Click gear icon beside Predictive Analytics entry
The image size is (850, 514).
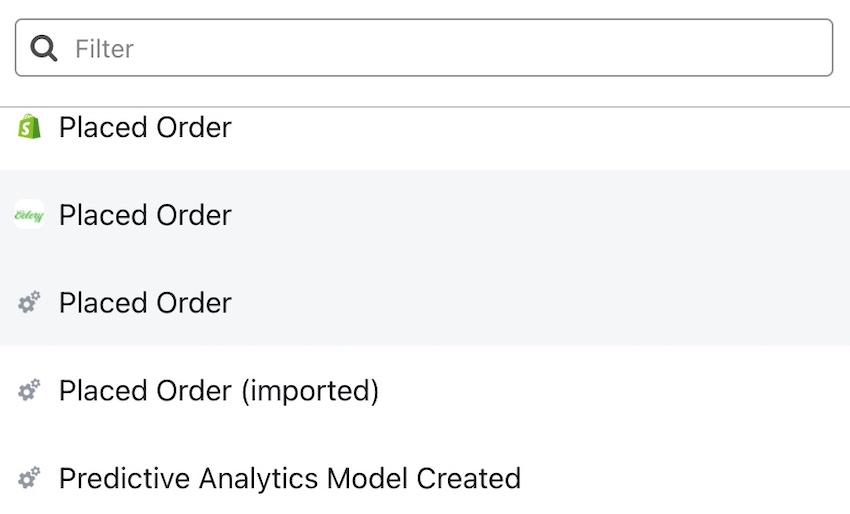[x=29, y=479]
